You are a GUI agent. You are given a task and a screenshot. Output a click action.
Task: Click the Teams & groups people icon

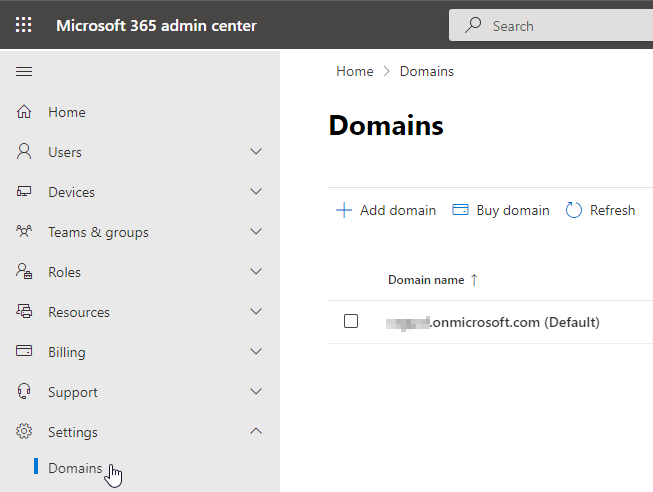click(x=24, y=231)
